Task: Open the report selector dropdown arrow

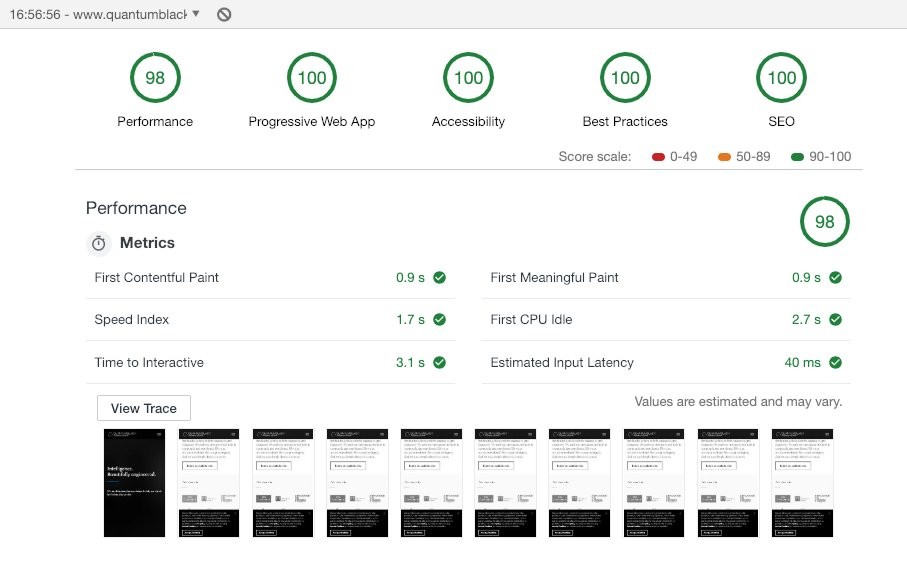Action: coord(195,14)
